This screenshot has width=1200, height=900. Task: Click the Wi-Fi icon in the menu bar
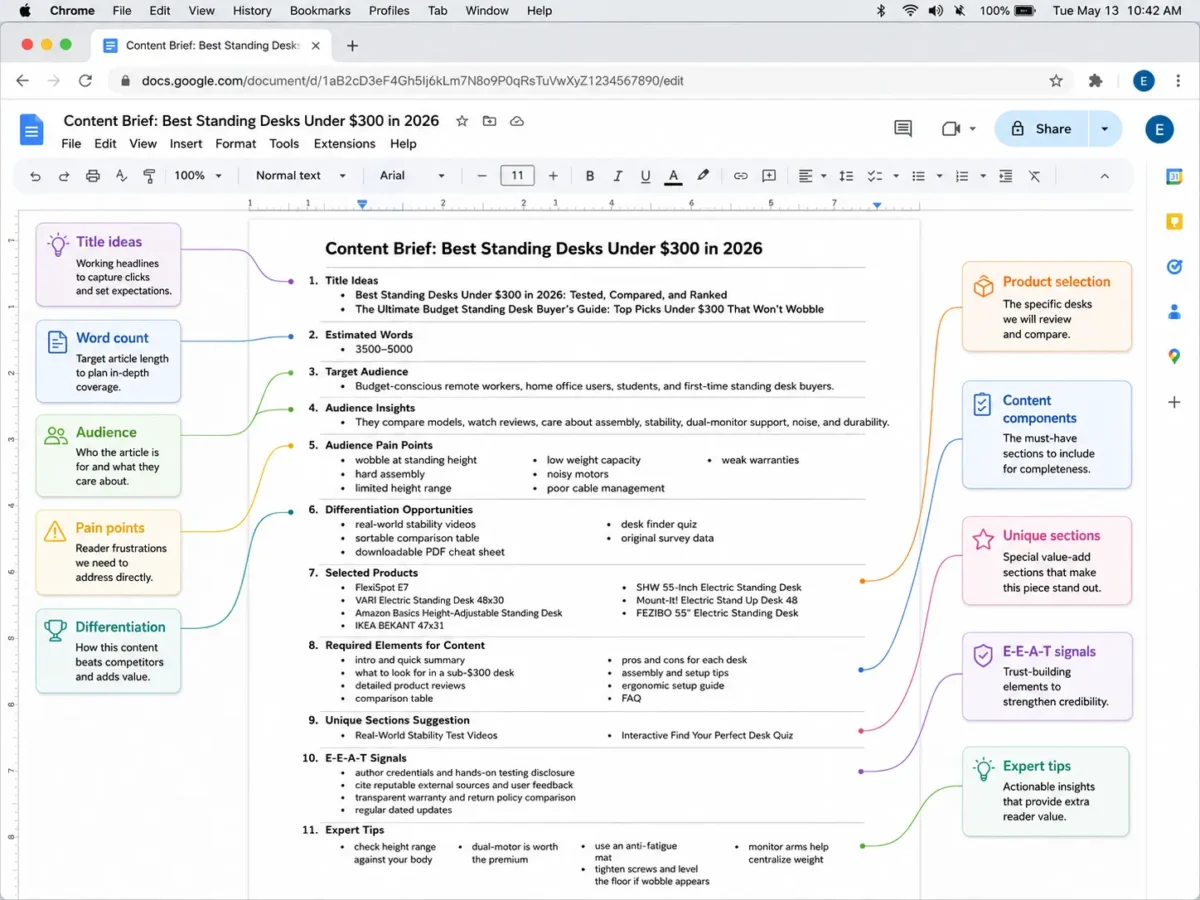910,11
